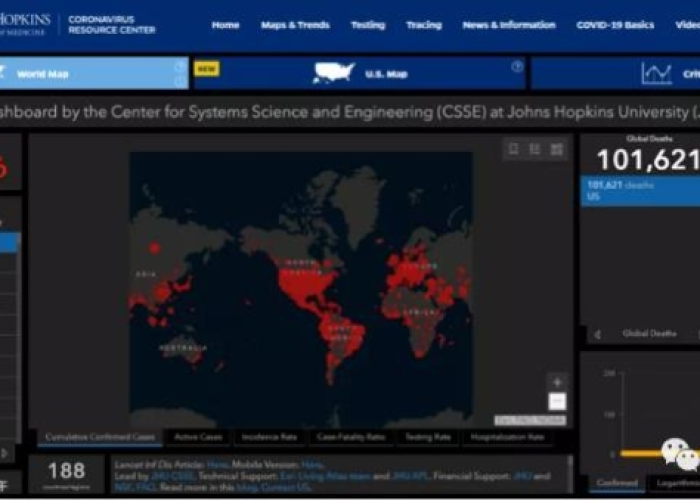The width and height of the screenshot is (700, 500).
Task: Click the help icon on U.S. Map tile
Action: (517, 67)
